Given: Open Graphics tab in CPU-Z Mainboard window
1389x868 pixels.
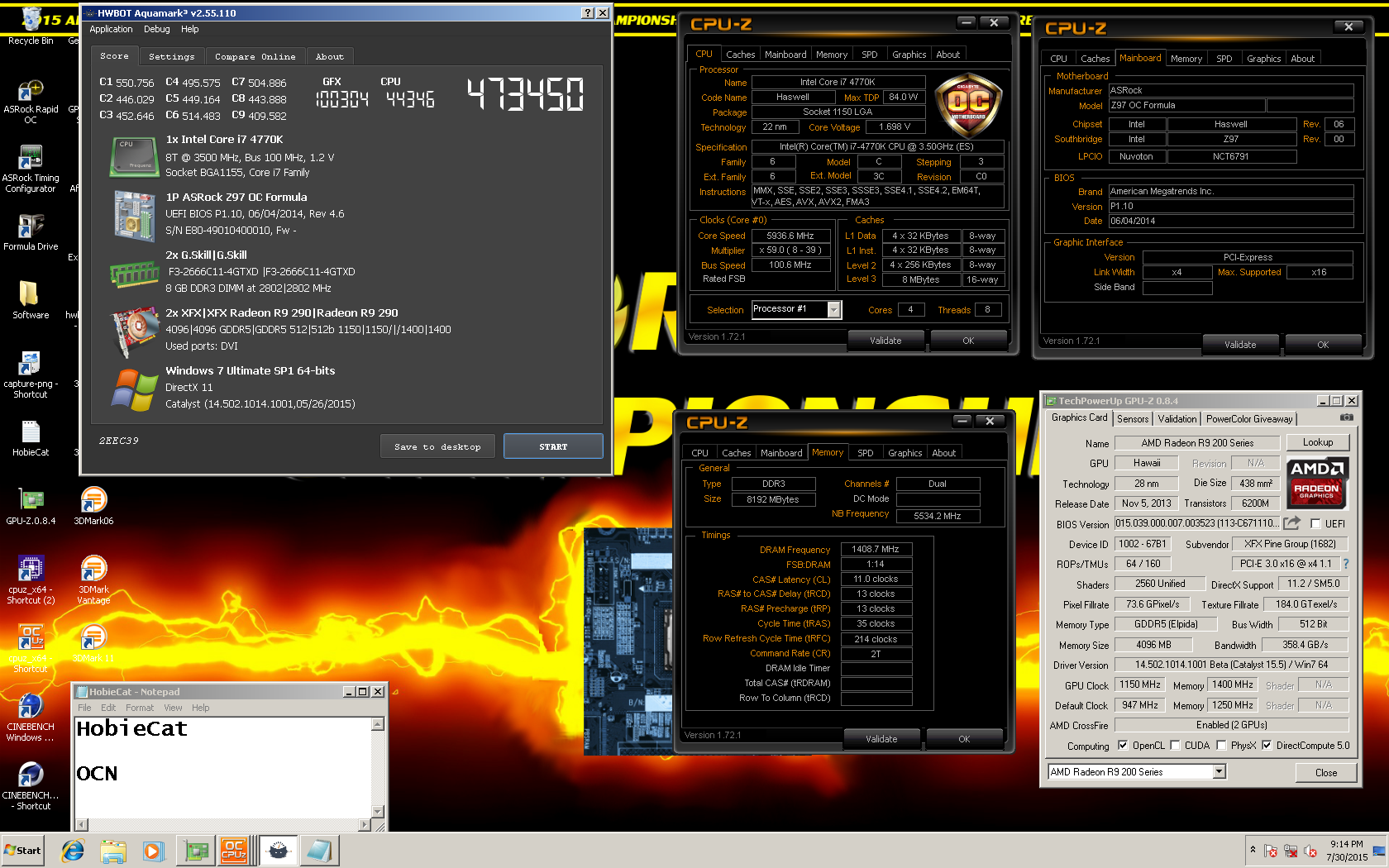Looking at the screenshot, I should [1263, 59].
